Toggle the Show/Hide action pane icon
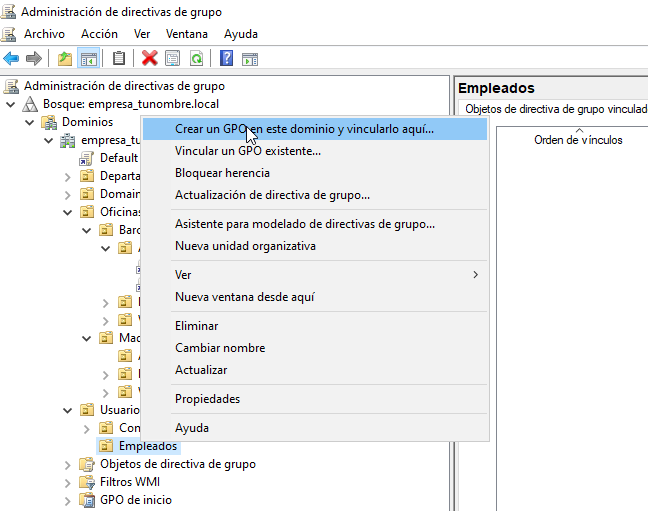648x511 pixels. pyautogui.click(x=250, y=59)
